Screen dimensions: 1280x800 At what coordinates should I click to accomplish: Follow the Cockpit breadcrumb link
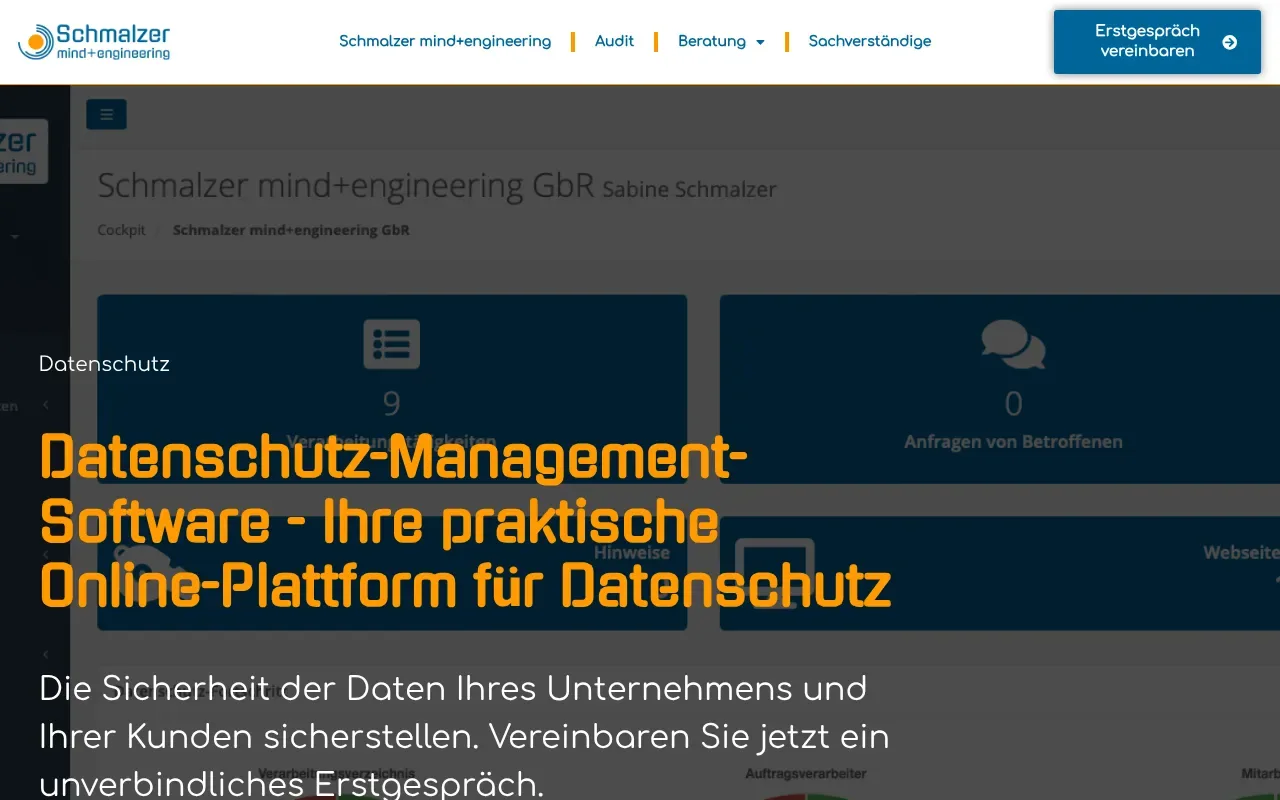[x=120, y=229]
